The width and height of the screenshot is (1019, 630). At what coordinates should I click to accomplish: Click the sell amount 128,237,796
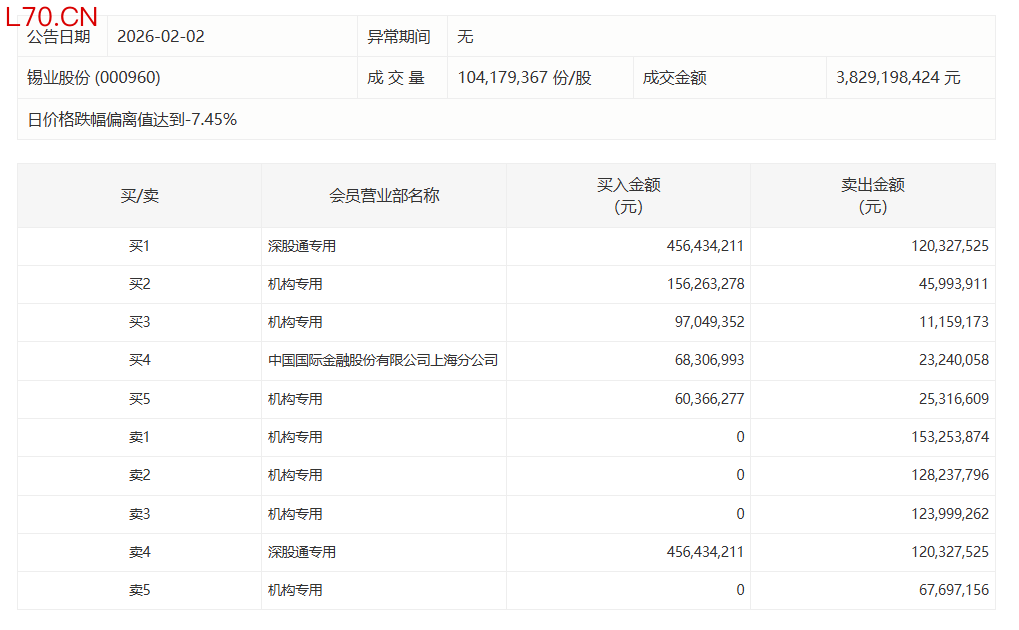tap(943, 475)
